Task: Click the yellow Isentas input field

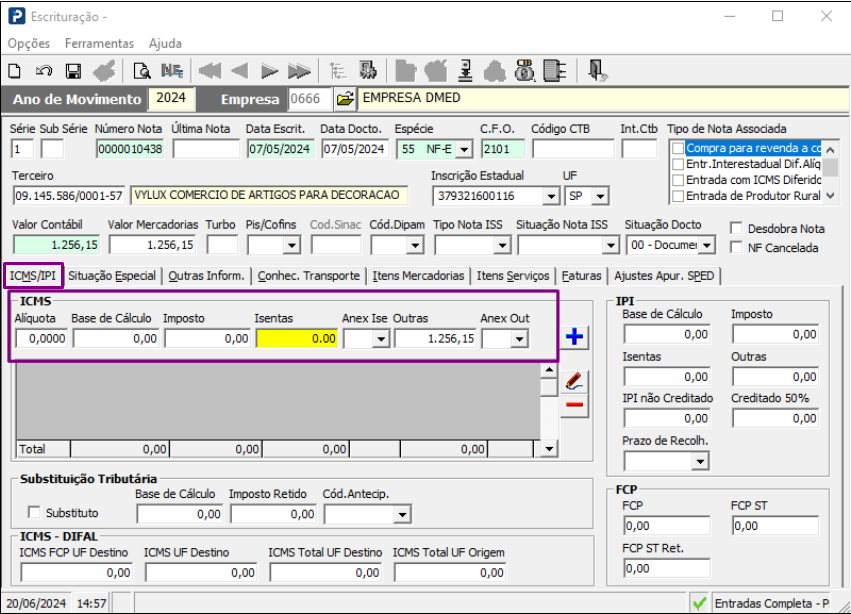Action: [297, 339]
